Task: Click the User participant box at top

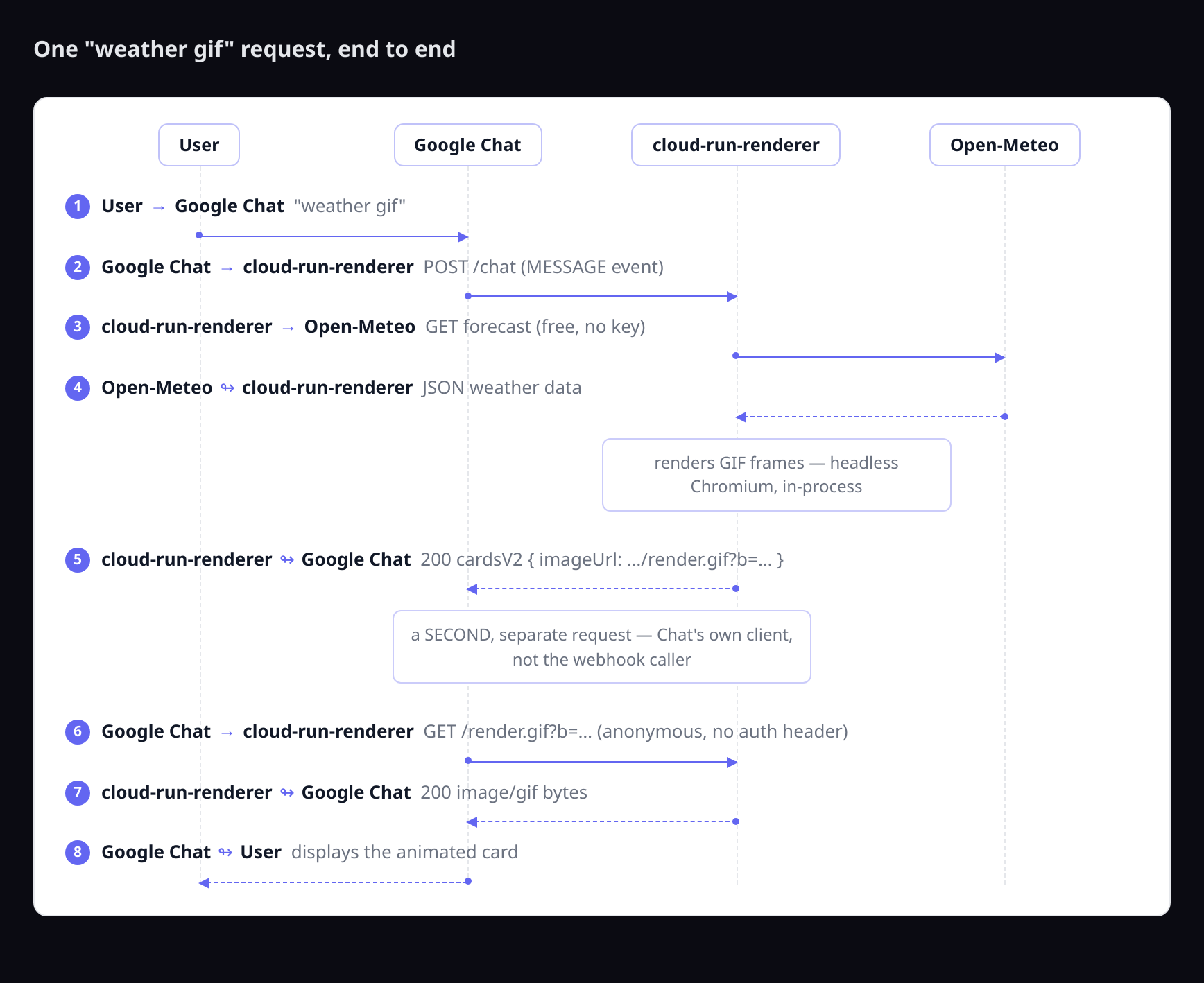Action: [199, 145]
